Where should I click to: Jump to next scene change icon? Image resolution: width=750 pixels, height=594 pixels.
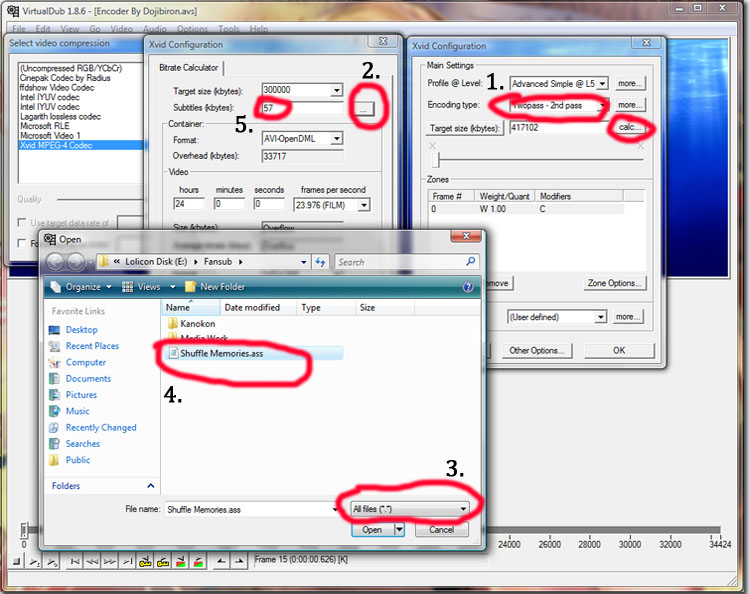[198, 561]
